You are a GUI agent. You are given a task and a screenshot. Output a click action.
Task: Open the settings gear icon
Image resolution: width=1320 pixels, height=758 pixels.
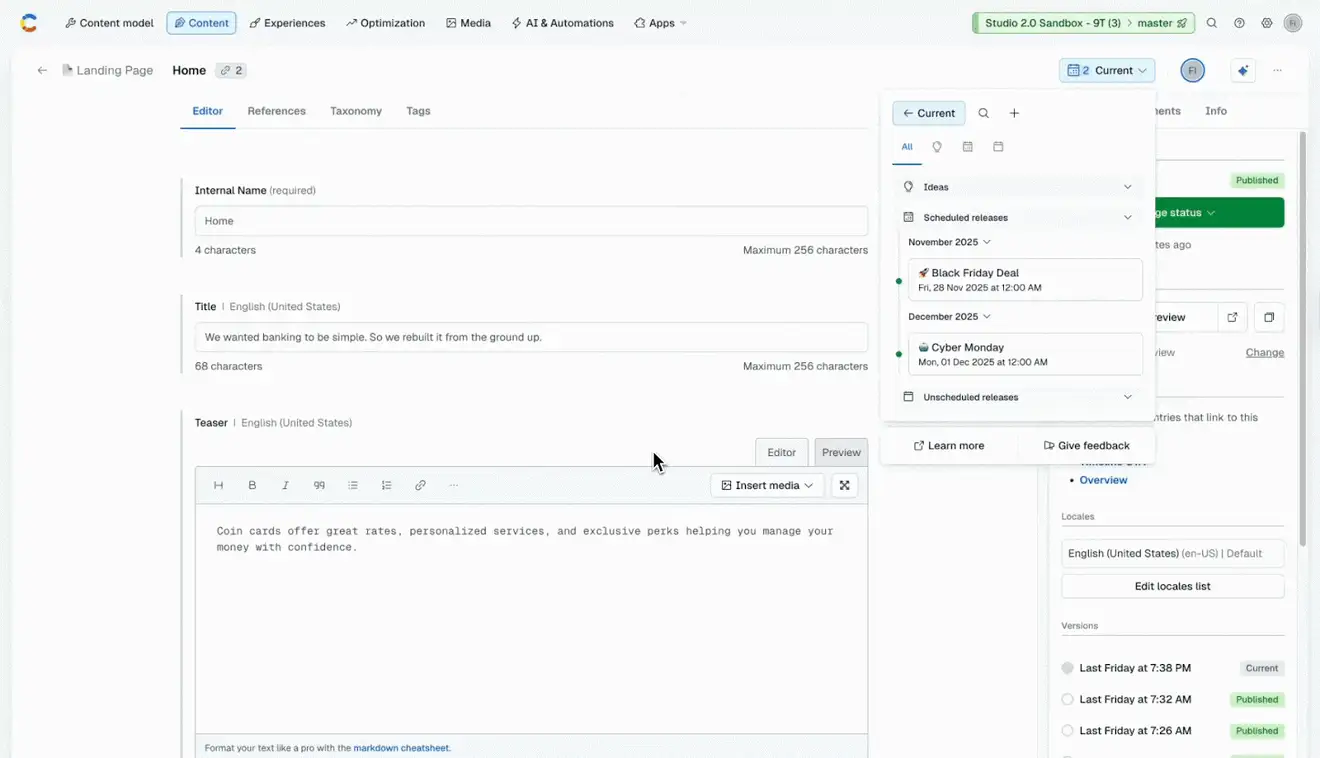click(1267, 23)
